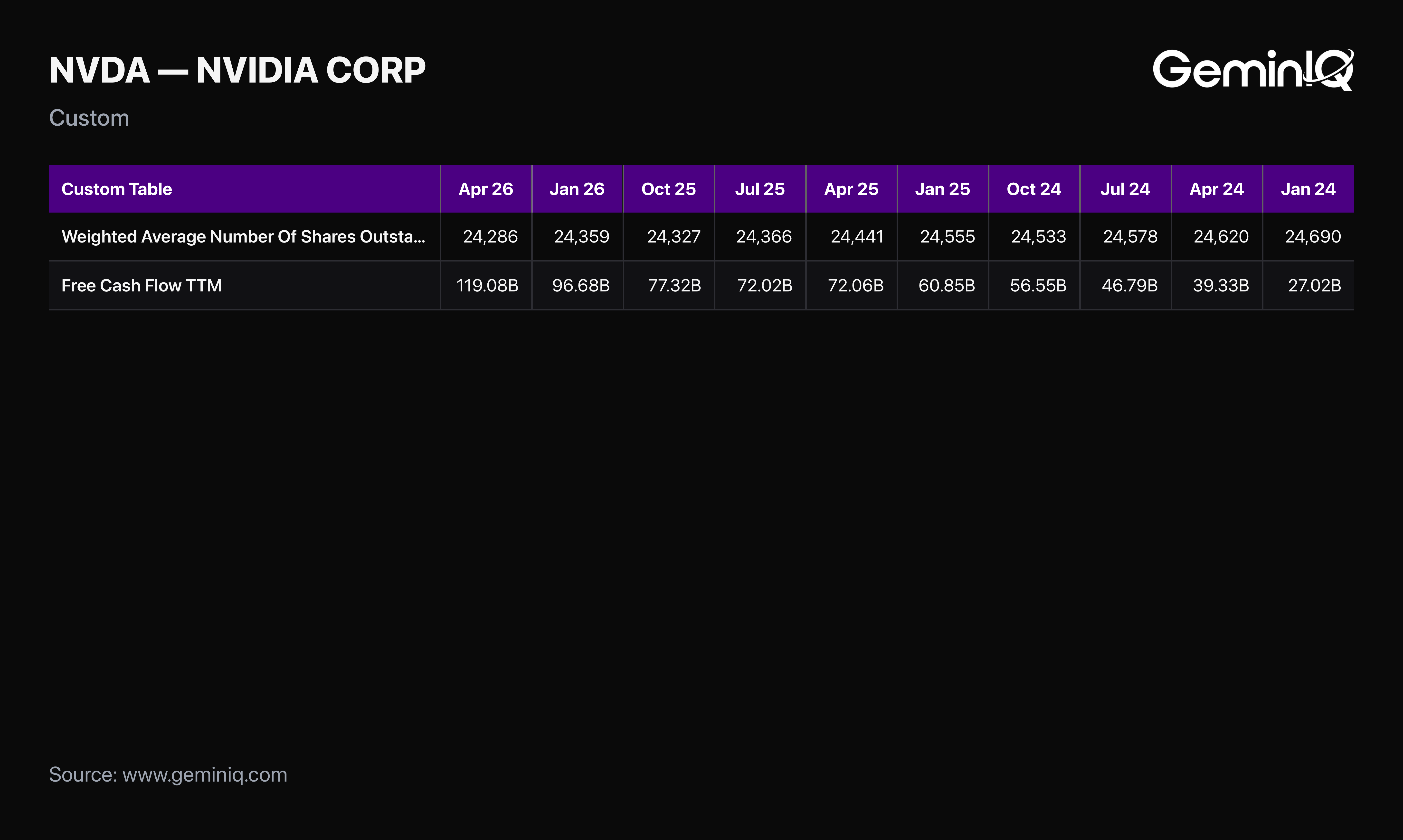Click the free cash flow value 119.08B
Image resolution: width=1403 pixels, height=840 pixels.
pyautogui.click(x=487, y=285)
